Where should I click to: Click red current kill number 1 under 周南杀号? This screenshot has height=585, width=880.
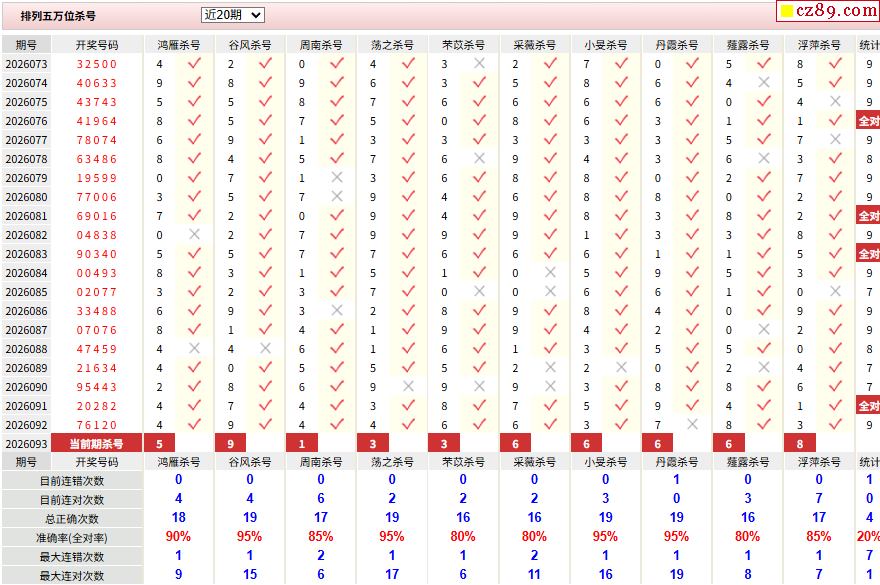point(302,444)
